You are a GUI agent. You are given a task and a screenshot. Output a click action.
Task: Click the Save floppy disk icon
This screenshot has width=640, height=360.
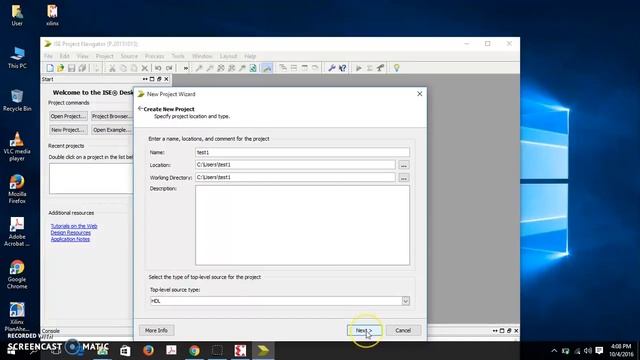point(71,68)
